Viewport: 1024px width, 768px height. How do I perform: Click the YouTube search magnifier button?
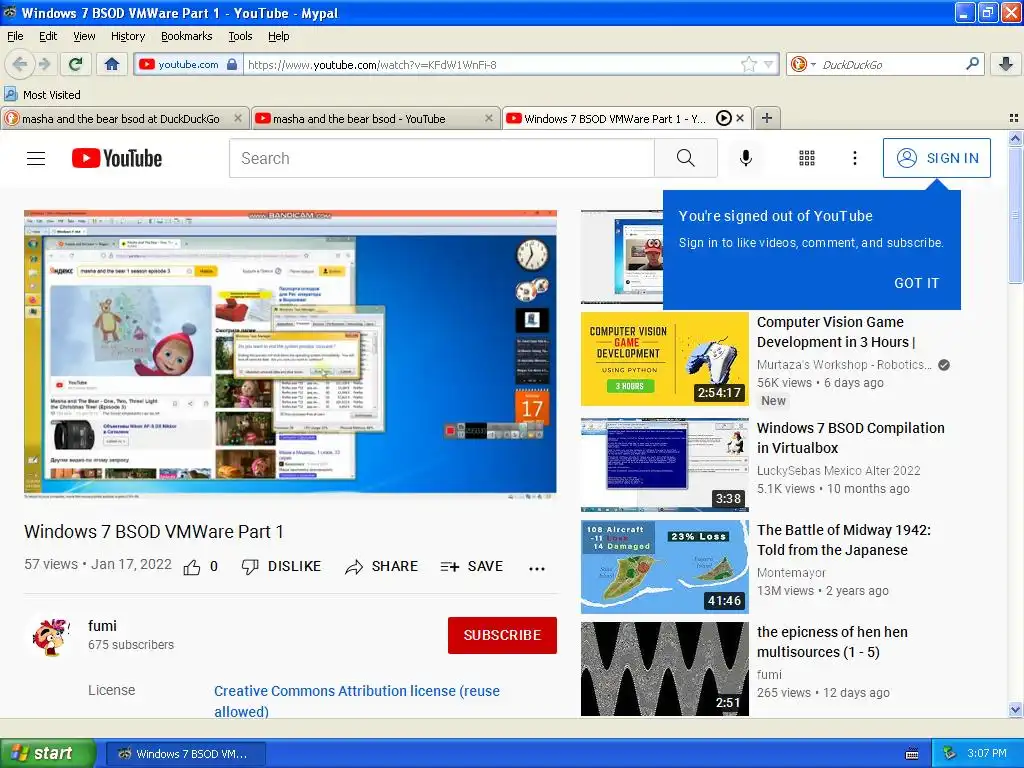[x=686, y=158]
